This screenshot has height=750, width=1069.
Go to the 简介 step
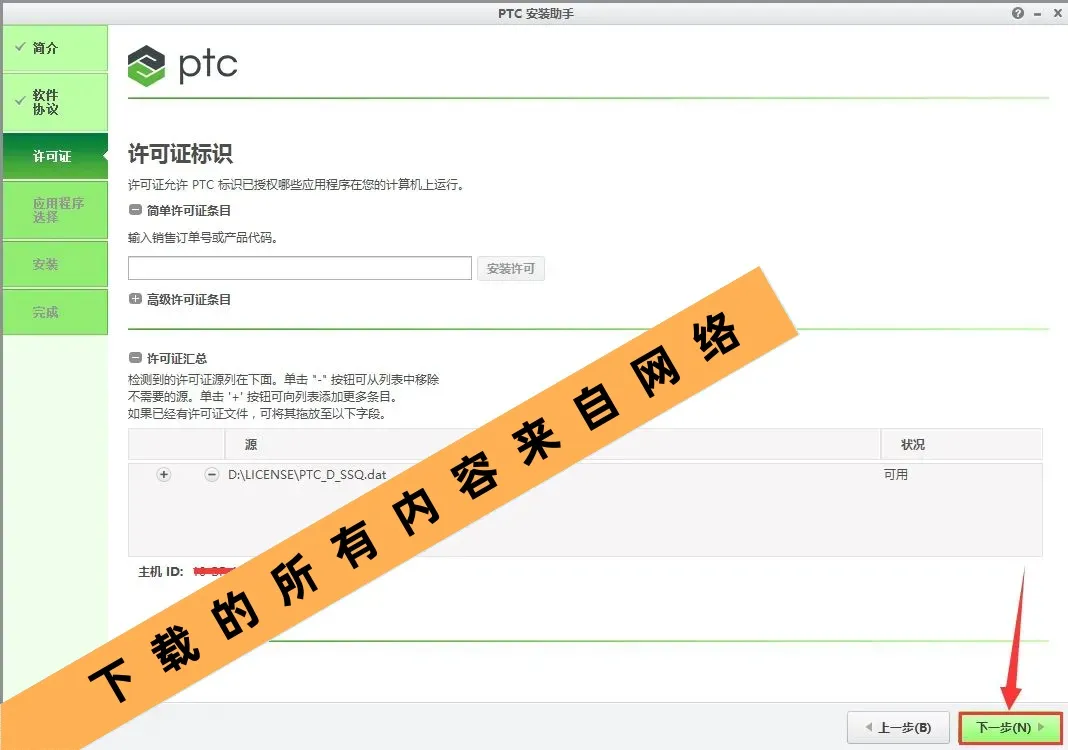[x=55, y=48]
